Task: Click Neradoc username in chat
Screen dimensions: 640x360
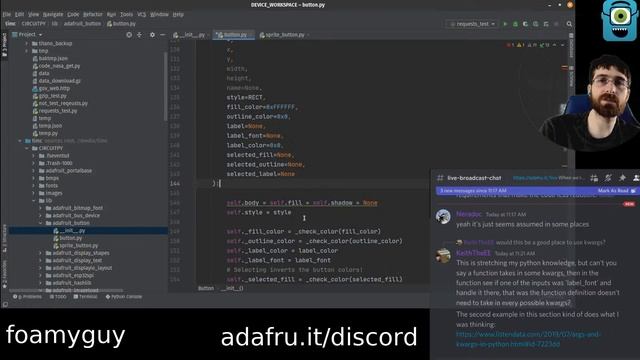Action: (469, 214)
